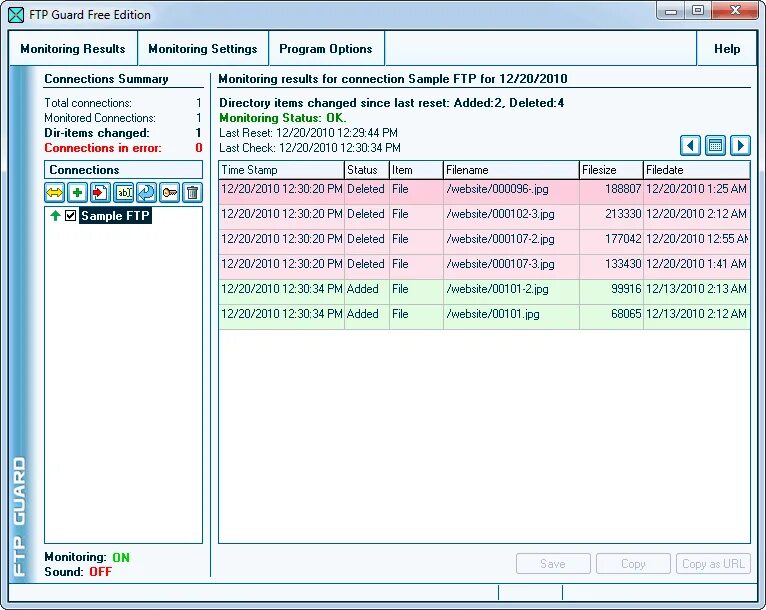Click the Connections panel header

tap(123, 170)
